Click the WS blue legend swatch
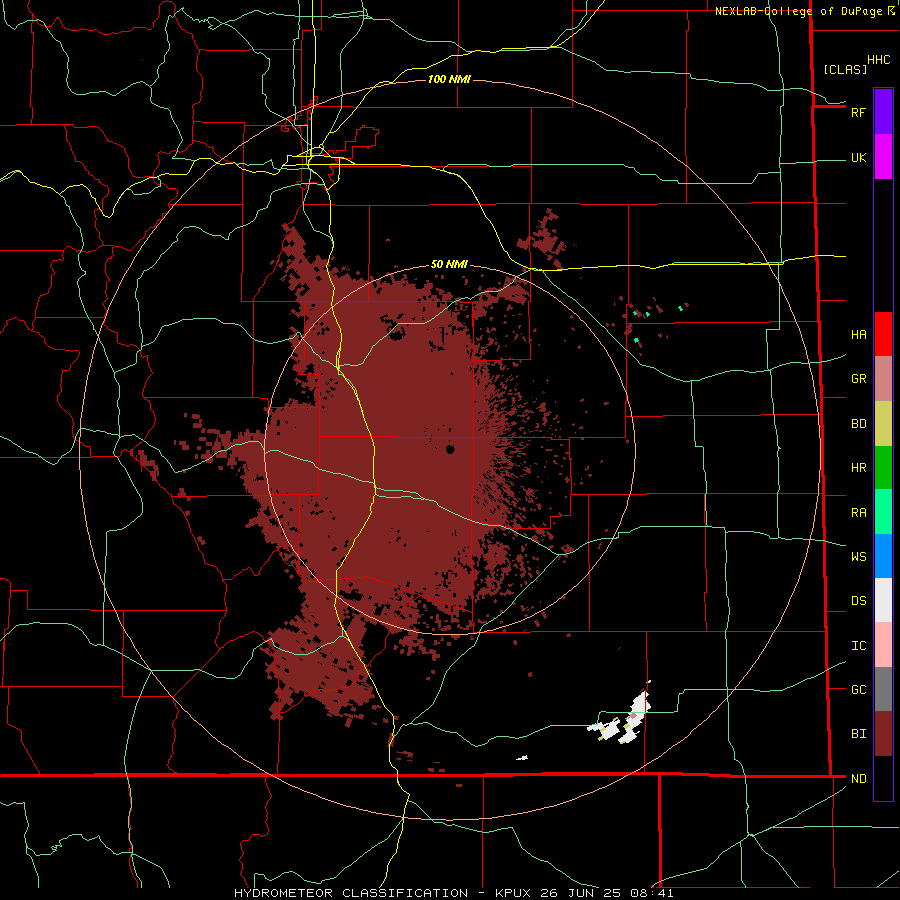This screenshot has height=900, width=900. tap(883, 556)
